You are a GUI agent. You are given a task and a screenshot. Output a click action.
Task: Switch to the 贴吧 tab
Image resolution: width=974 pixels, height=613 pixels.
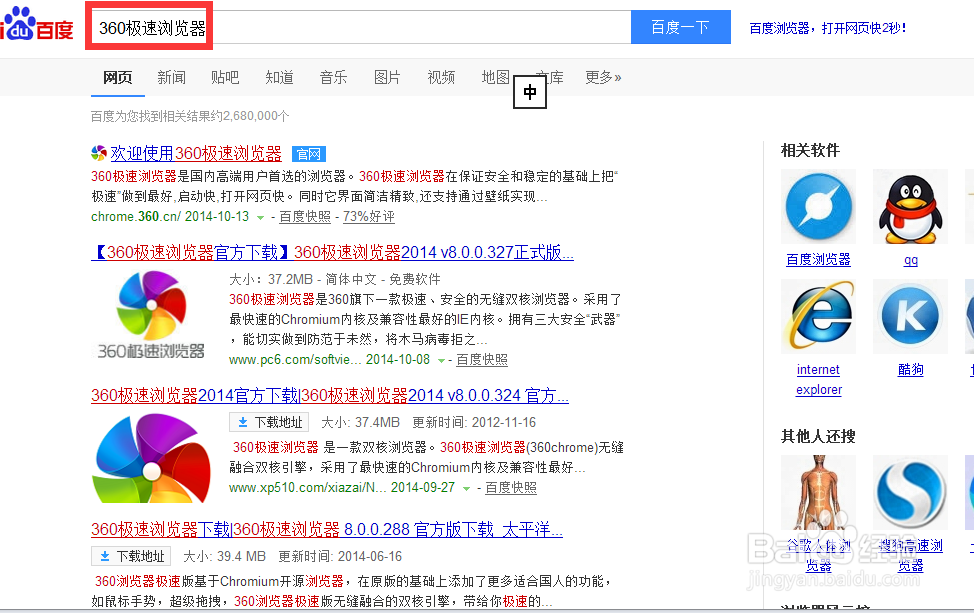(225, 78)
